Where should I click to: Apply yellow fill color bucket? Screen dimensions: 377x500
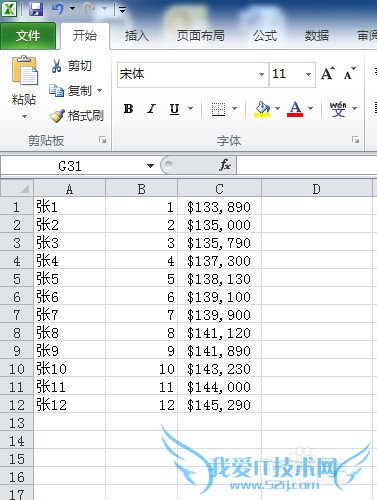(x=262, y=109)
